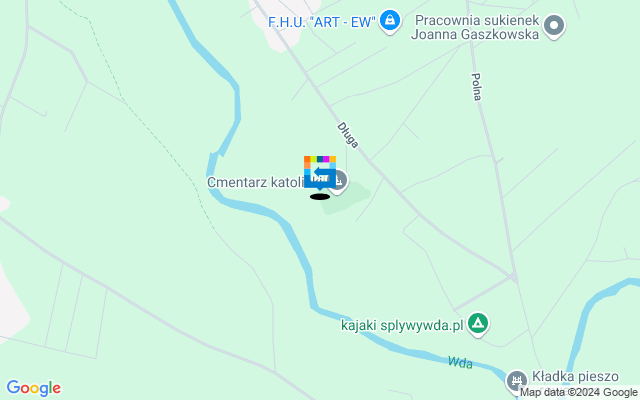Open the Google logo link

34,388
